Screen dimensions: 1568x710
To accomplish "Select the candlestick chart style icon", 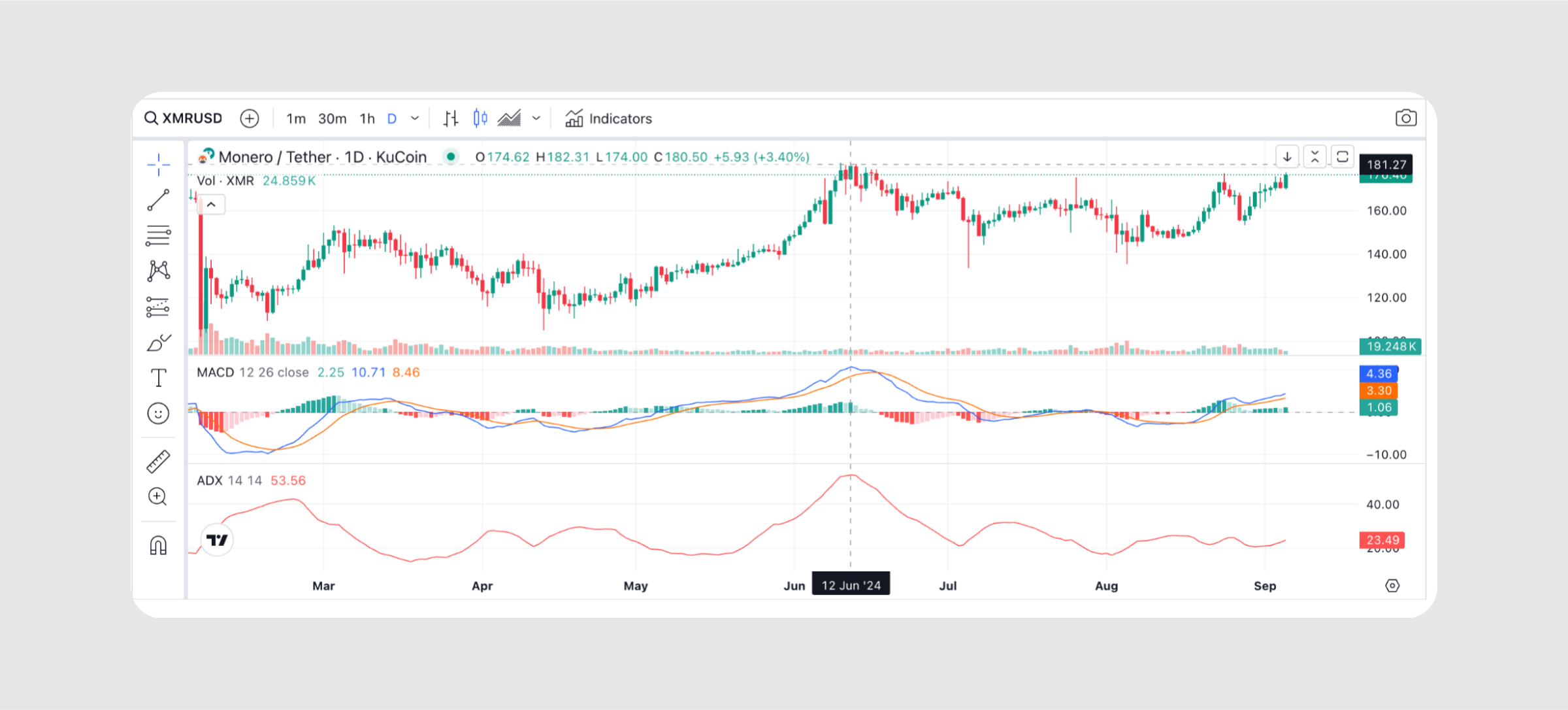I will (x=480, y=118).
